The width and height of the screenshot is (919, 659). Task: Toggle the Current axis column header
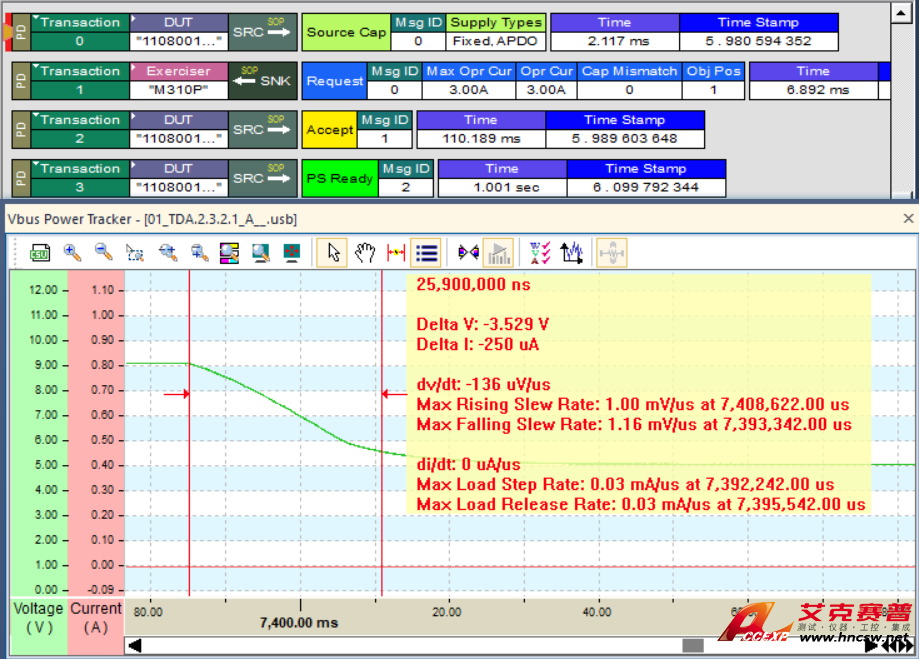(96, 617)
